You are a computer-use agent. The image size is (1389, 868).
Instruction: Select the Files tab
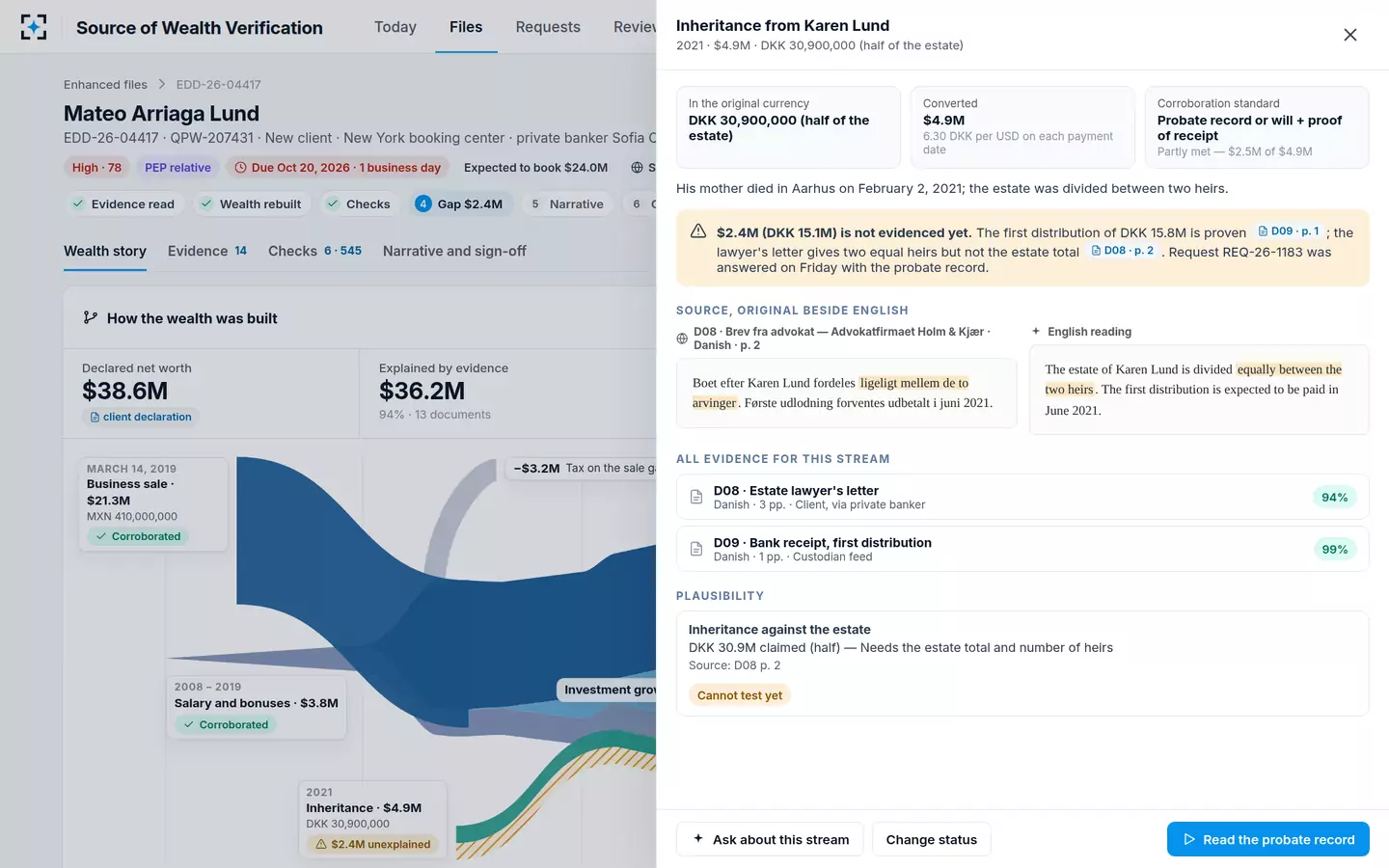[466, 27]
